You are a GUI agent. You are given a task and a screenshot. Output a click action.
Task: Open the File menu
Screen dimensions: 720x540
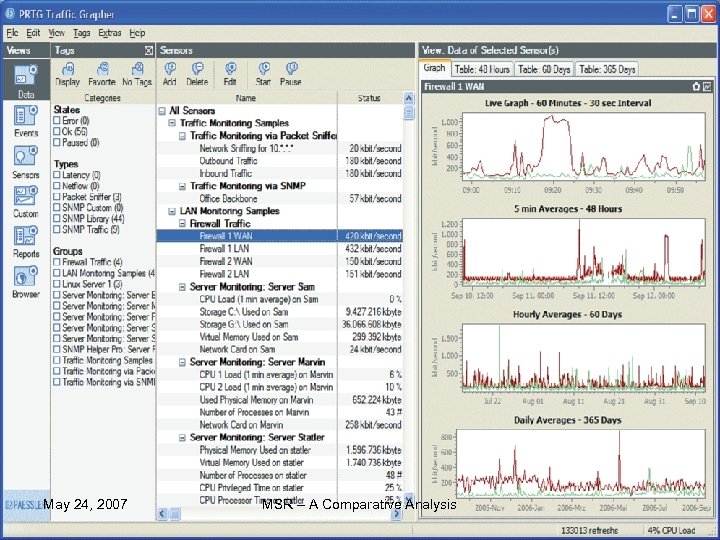tap(12, 33)
